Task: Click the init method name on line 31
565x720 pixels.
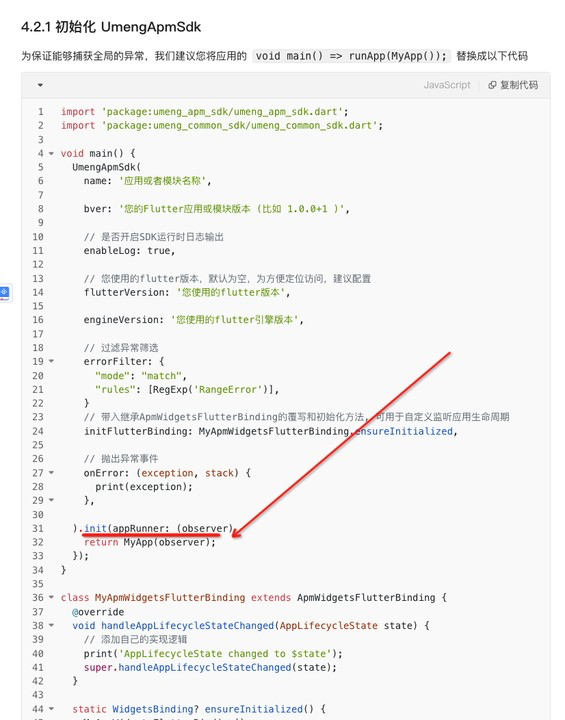Action: [x=95, y=528]
